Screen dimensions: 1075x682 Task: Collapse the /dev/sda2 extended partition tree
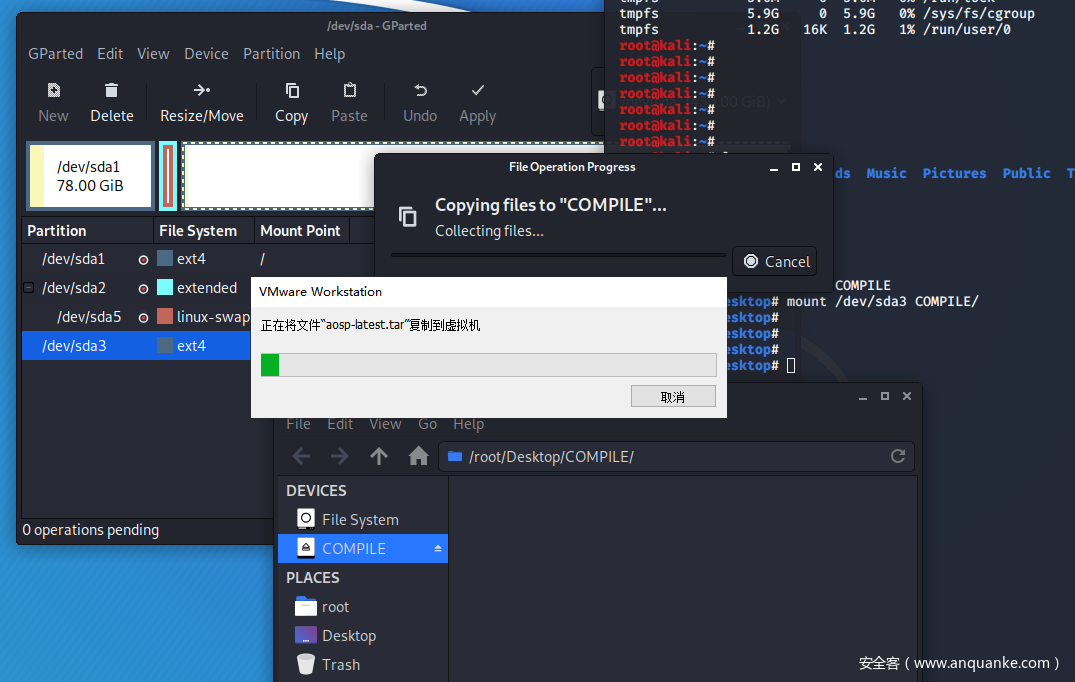click(28, 288)
